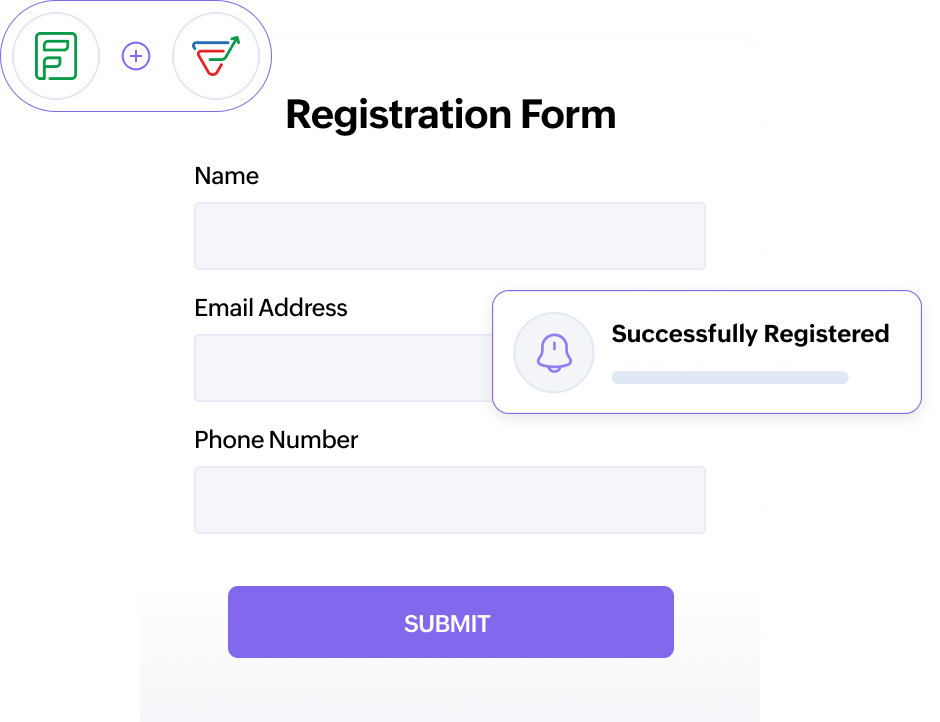Screen dimensions: 940x722
Task: Click the funnel logo with green arrow
Action: tap(216, 56)
